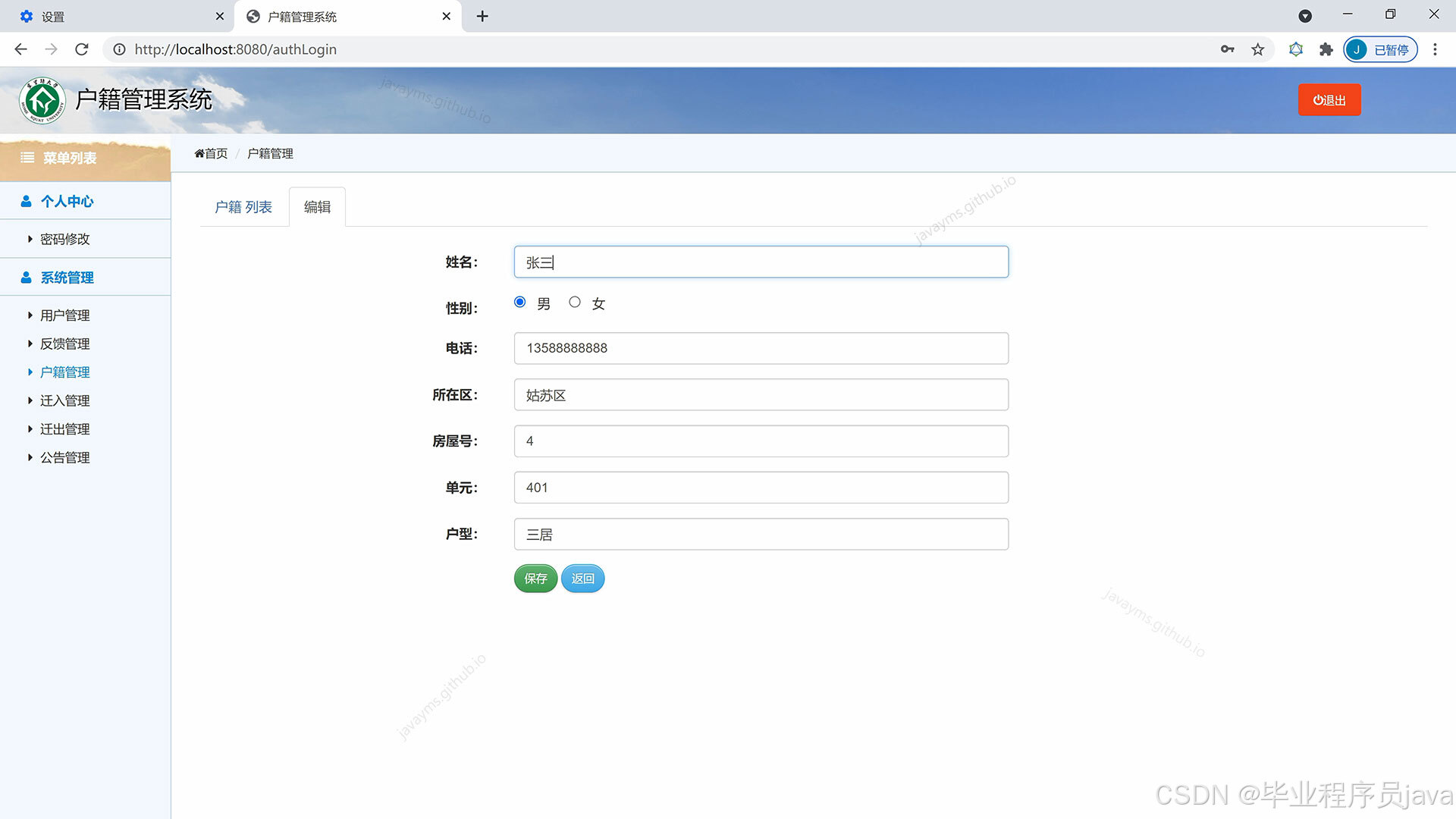Focus the 姓名 input field
The width and height of the screenshot is (1456, 819).
[761, 262]
